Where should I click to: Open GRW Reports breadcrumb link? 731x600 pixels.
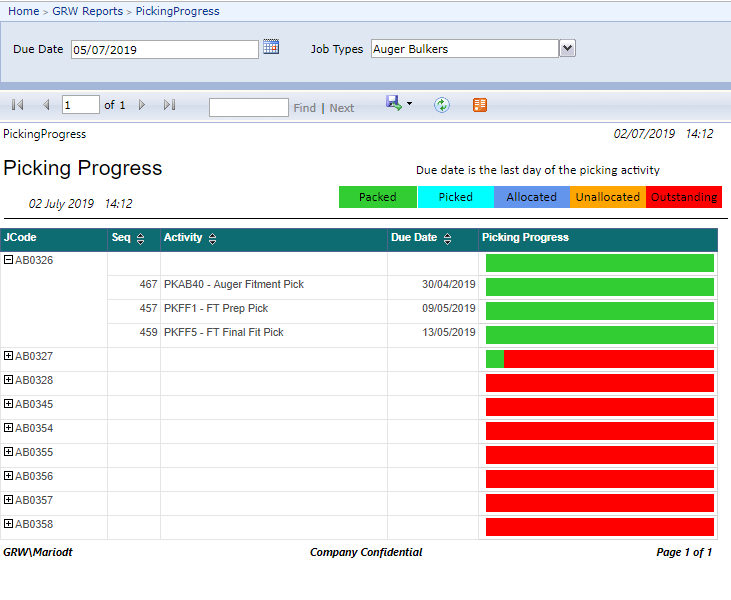coord(87,11)
